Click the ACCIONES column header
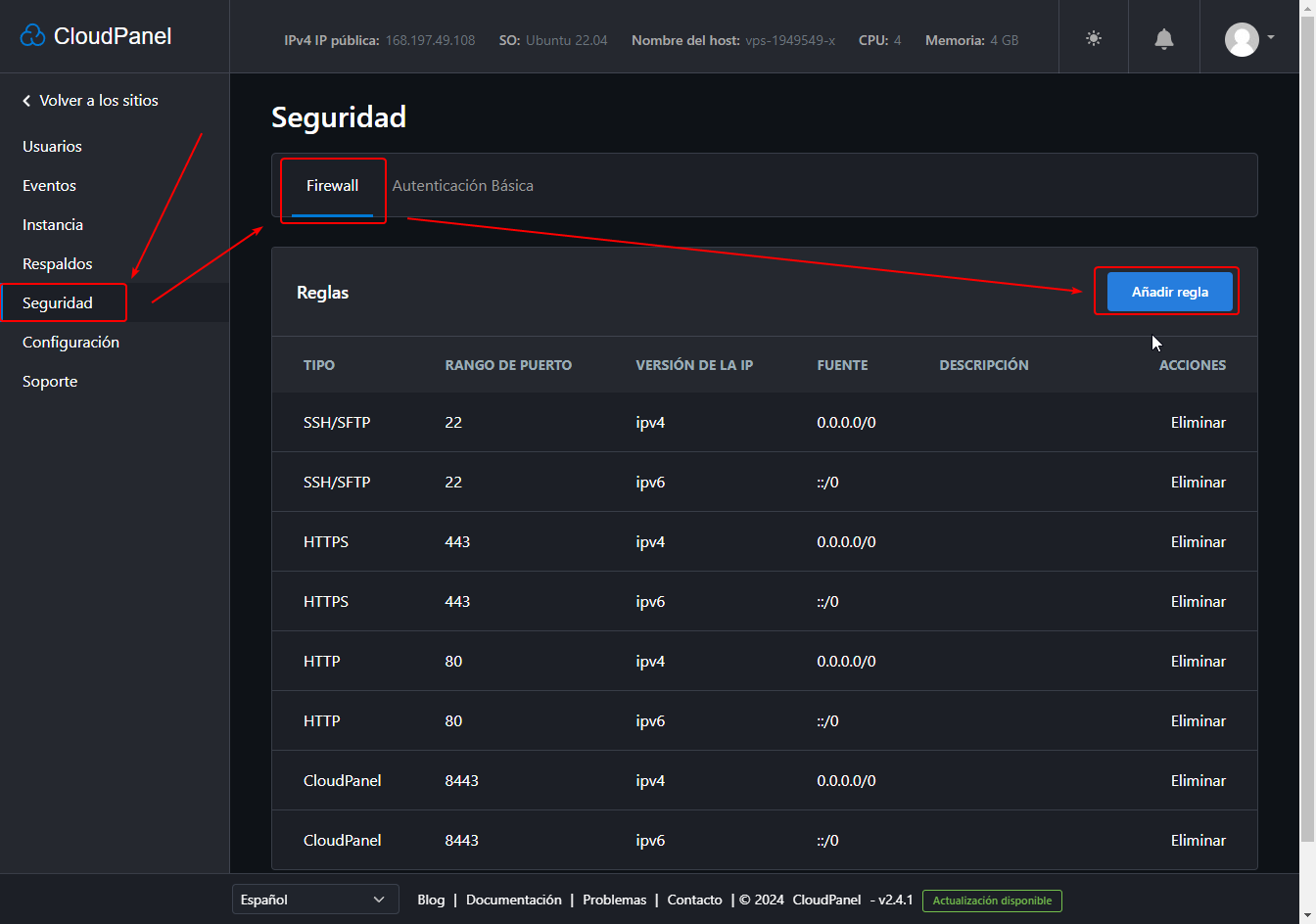This screenshot has height=924, width=1316. click(1193, 365)
